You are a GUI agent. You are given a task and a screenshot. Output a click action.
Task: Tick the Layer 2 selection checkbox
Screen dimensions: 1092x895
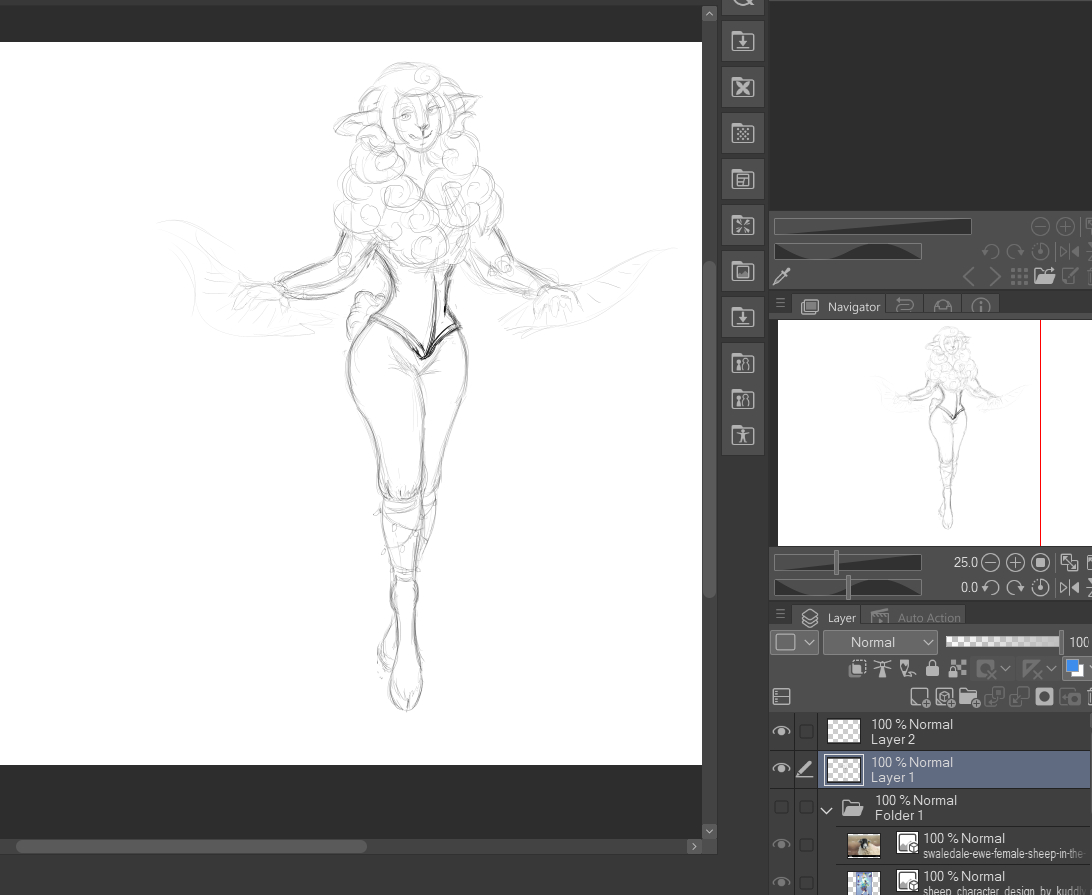tap(806, 732)
